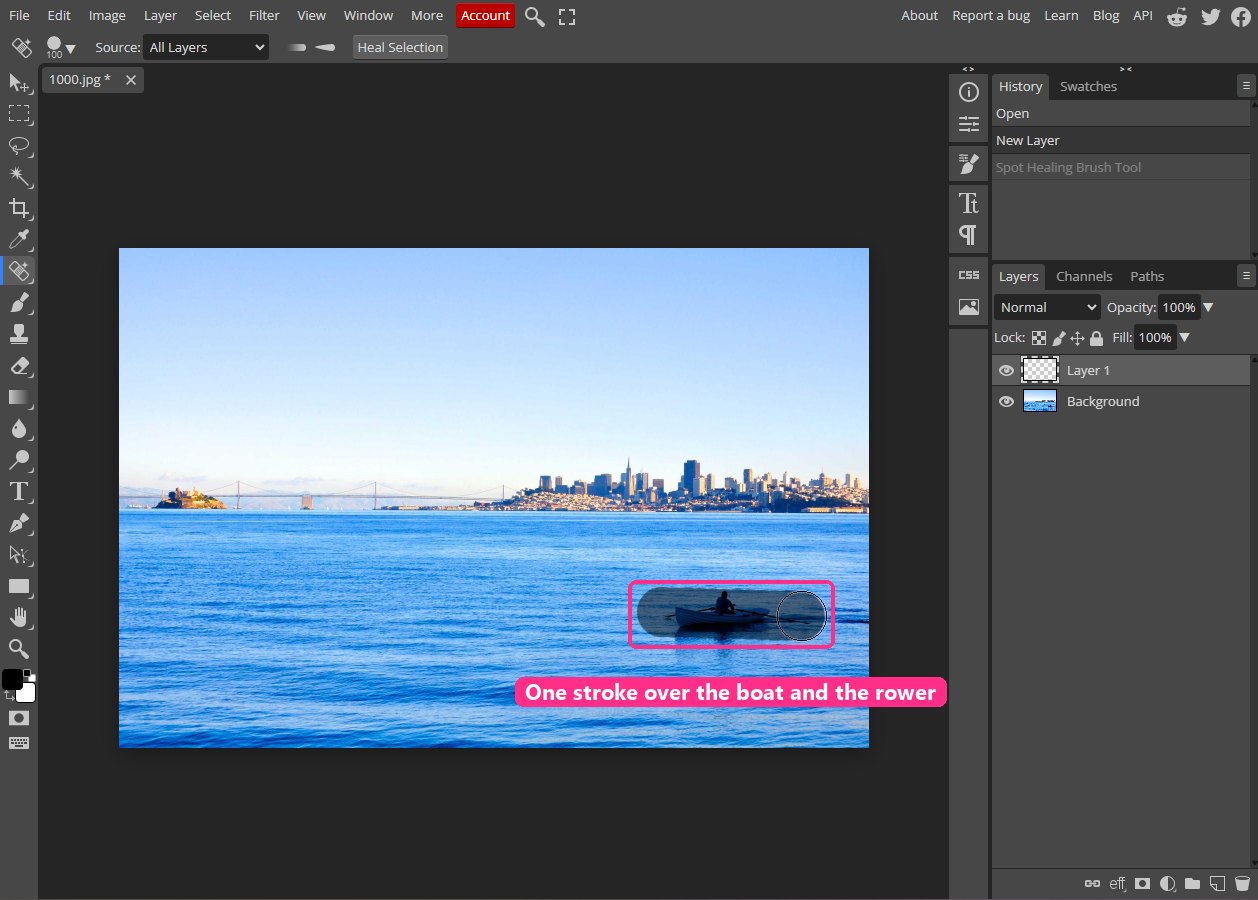The image size is (1258, 900).
Task: Open the CSS side panel
Action: tap(968, 275)
